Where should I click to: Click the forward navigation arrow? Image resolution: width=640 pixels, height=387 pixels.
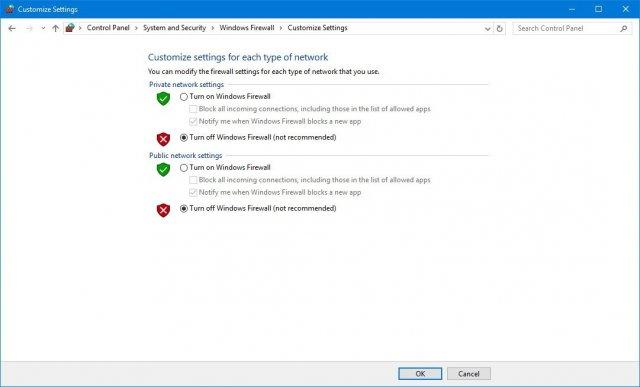click(x=29, y=28)
